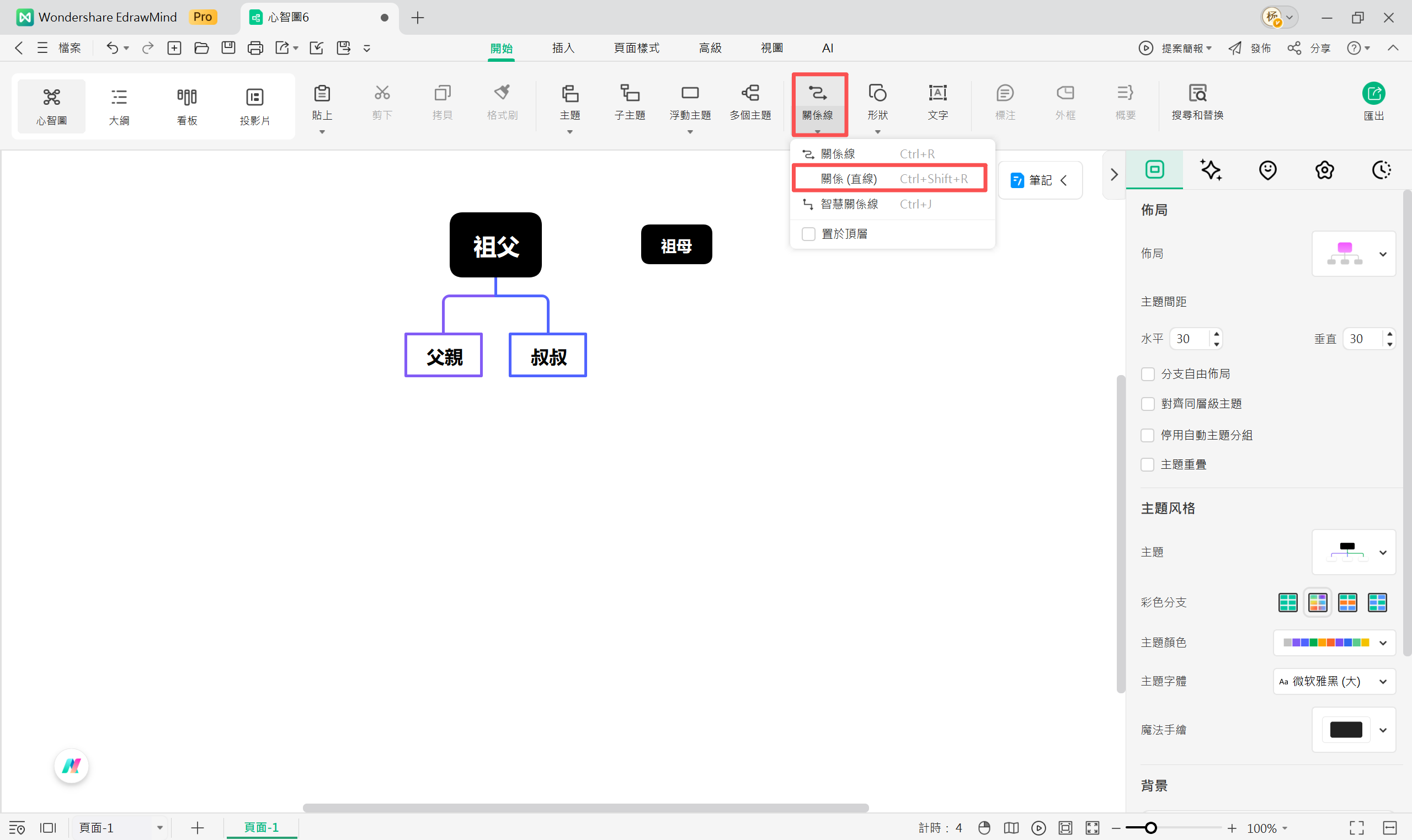Screen dimensions: 1412x840
Task: Click the AI sparkle panel icon
Action: [x=1211, y=170]
